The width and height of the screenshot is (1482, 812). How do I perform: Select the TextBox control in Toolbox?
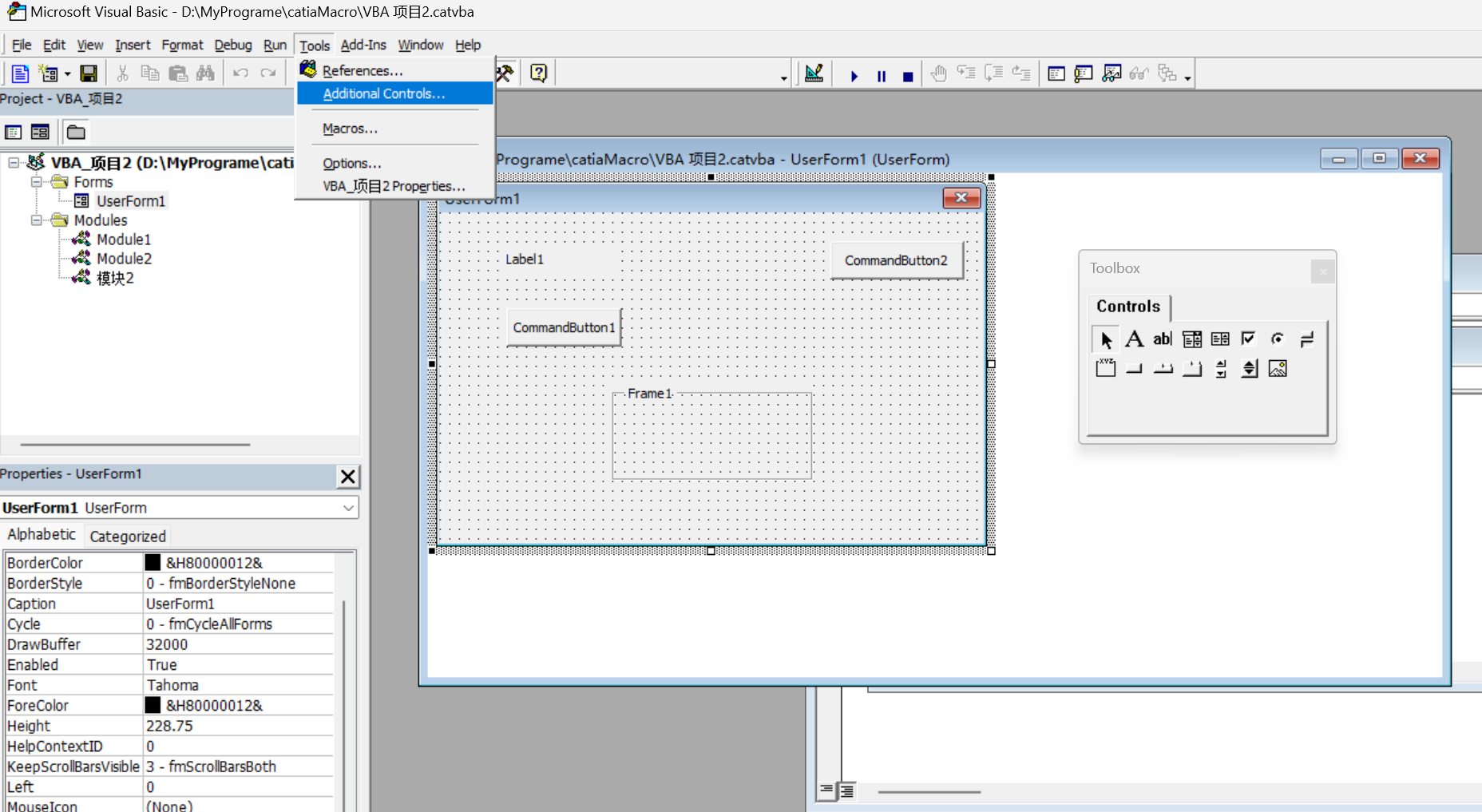point(1163,339)
